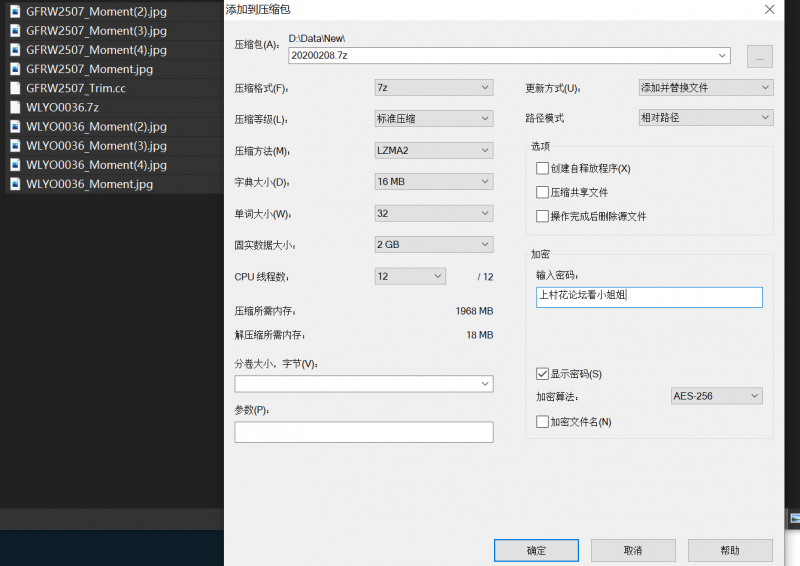Screen dimensions: 800x566
Task: Click the file icon of GFRW2507_Trim.cc
Action: point(15,88)
